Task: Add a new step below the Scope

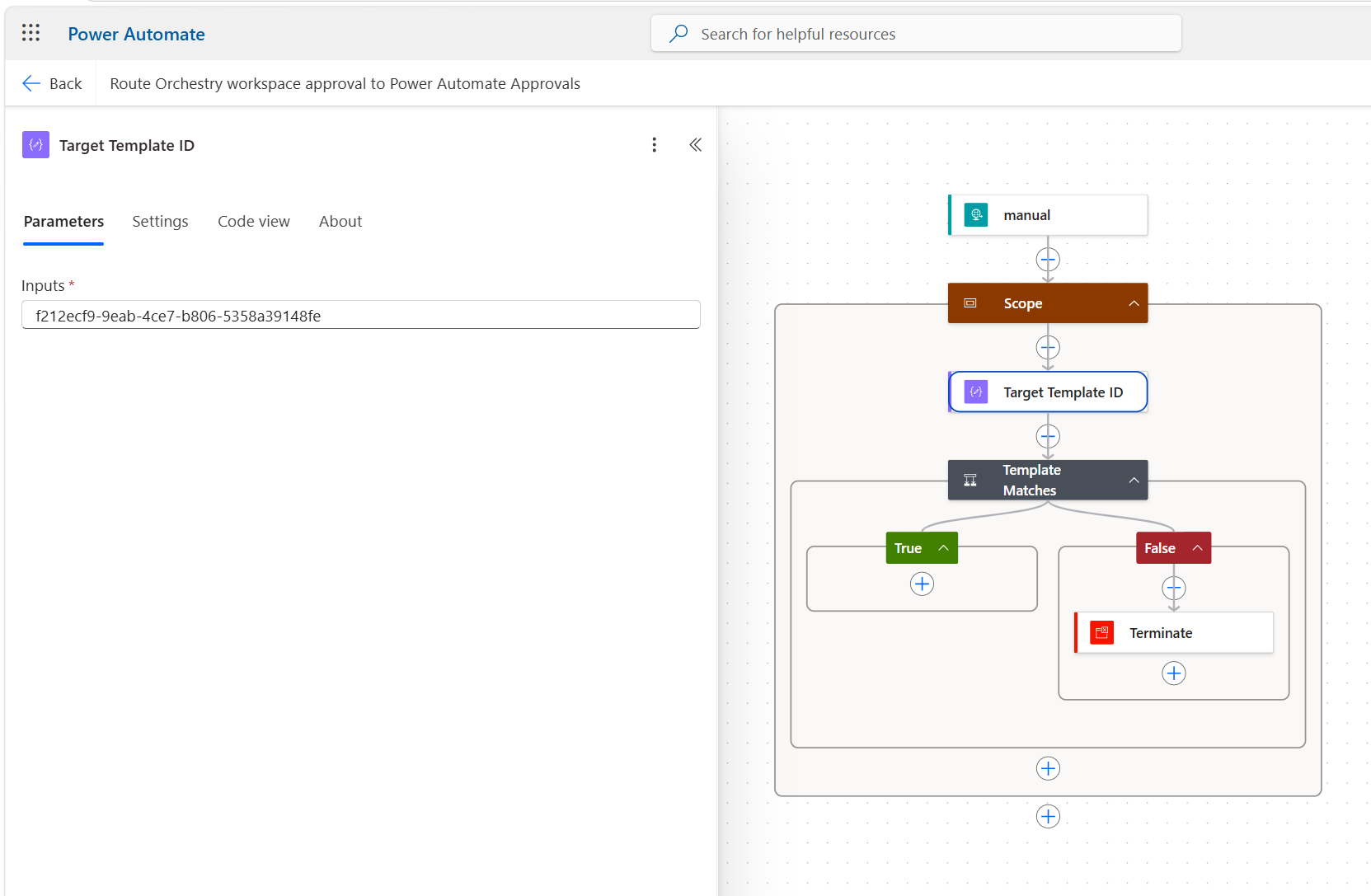Action: pyautogui.click(x=1048, y=817)
